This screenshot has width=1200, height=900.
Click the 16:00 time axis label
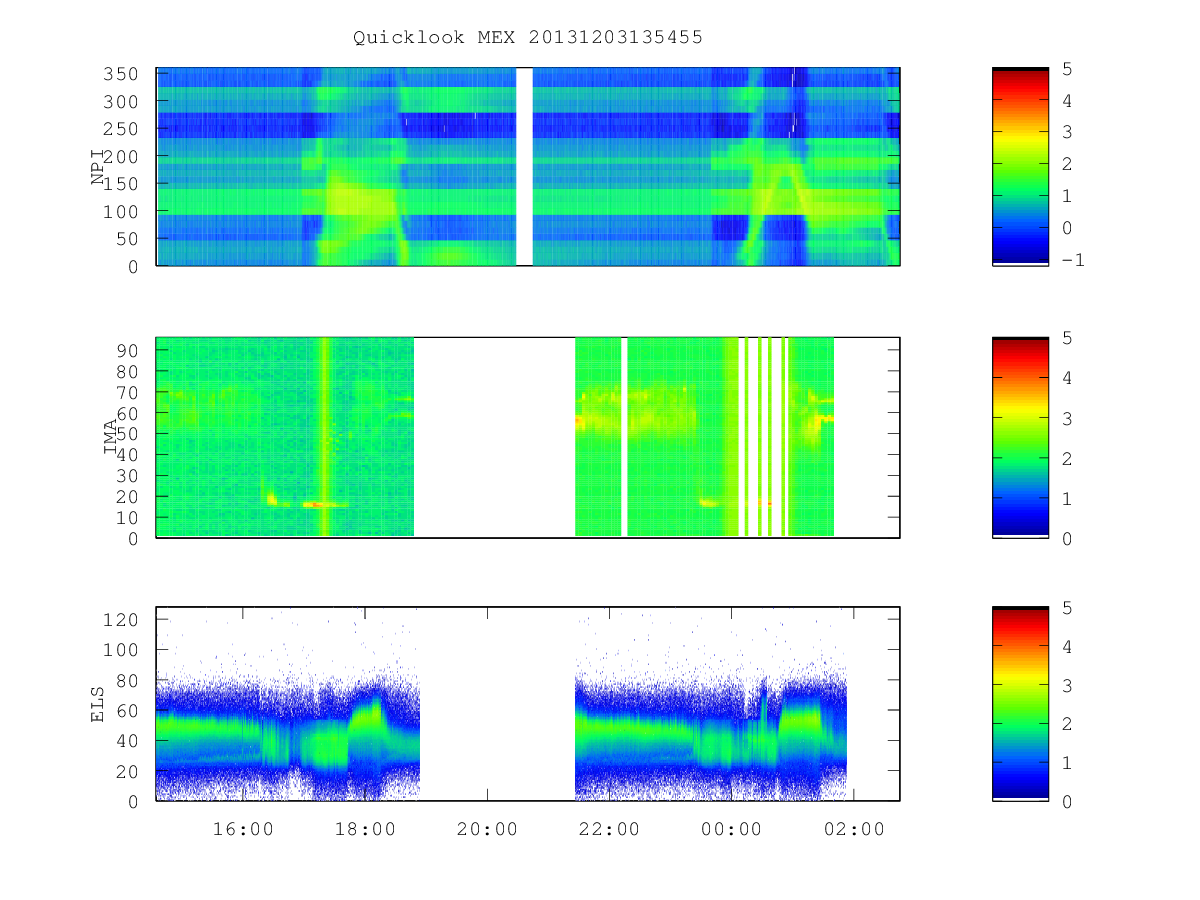pos(244,829)
